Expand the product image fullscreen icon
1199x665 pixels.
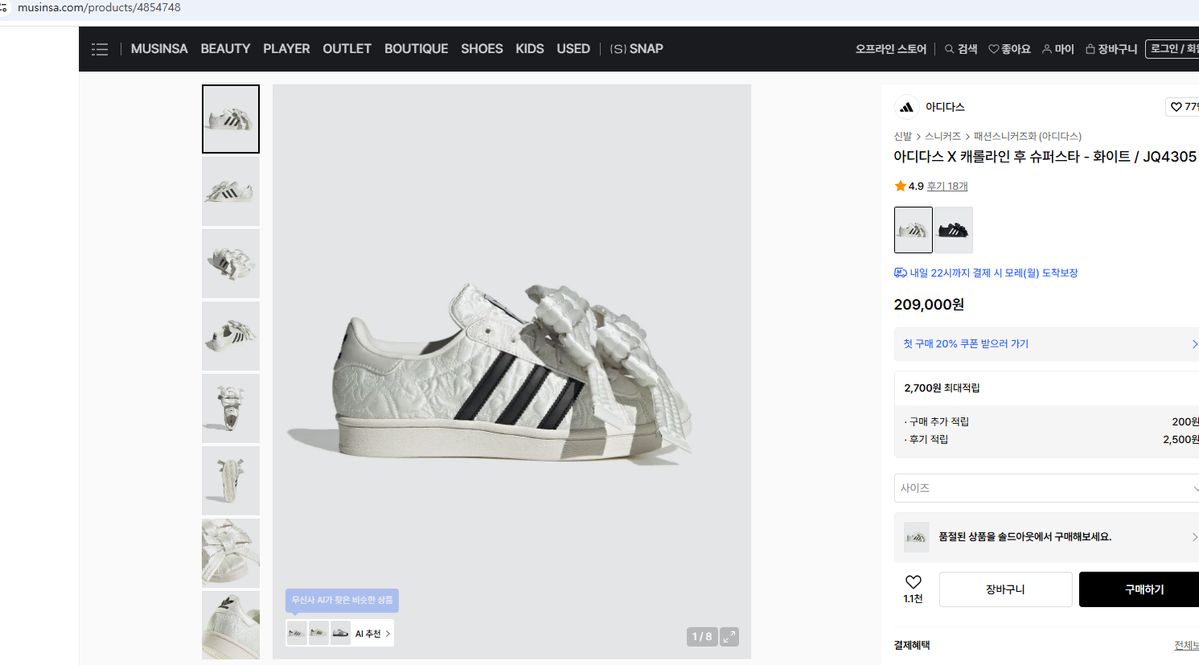click(x=730, y=636)
